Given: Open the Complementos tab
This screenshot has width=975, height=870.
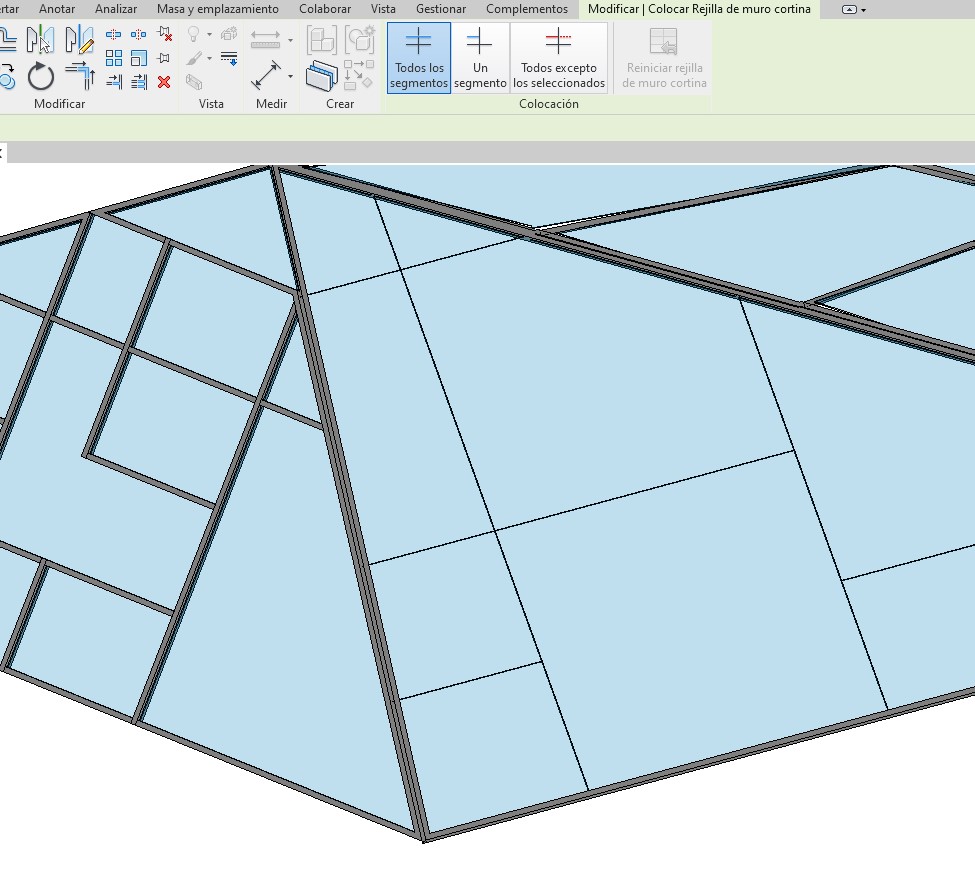Looking at the screenshot, I should coord(526,9).
